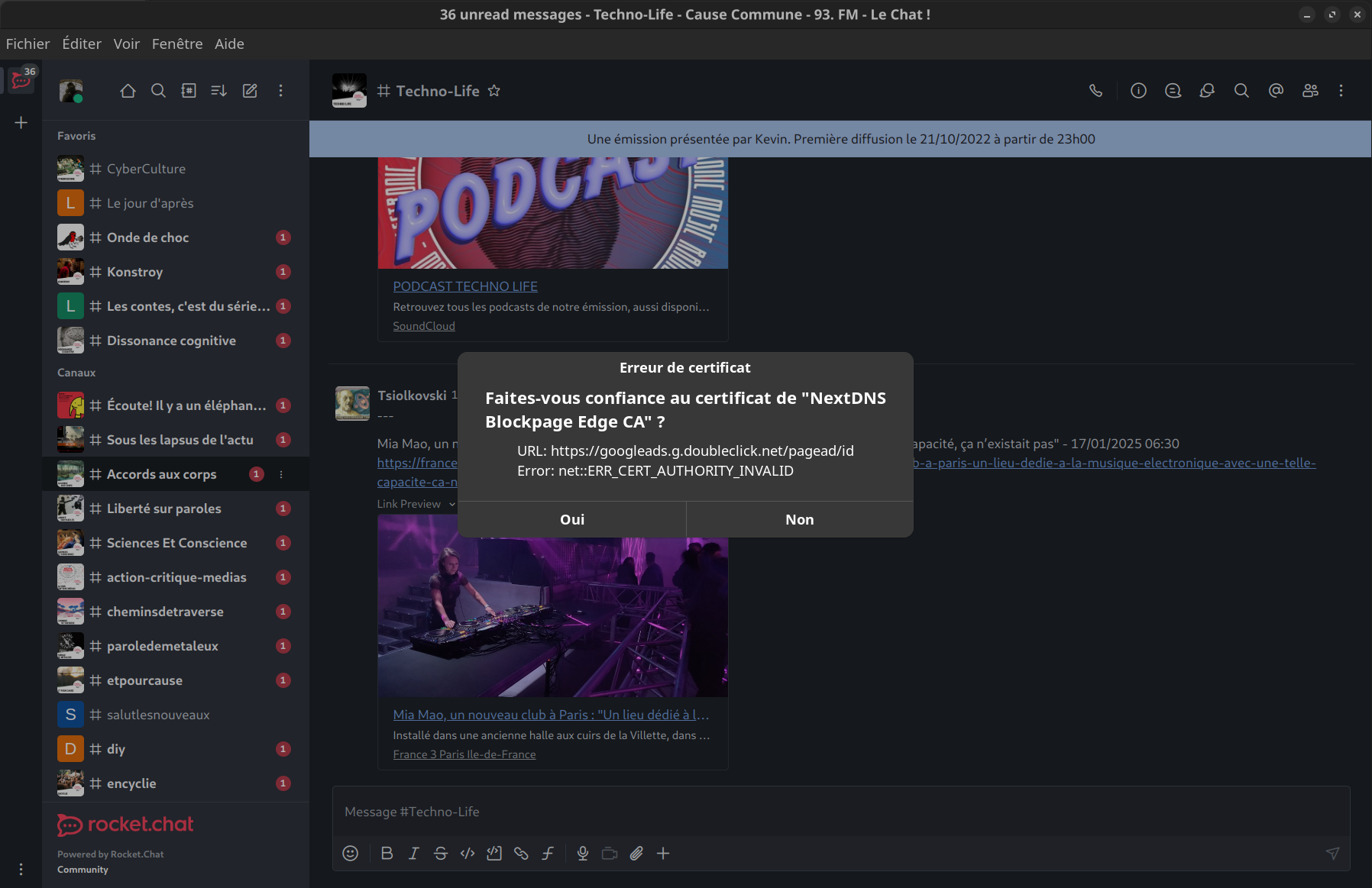The image size is (1372, 888).
Task: Favorite Techno-Life with star icon
Action: (x=494, y=91)
